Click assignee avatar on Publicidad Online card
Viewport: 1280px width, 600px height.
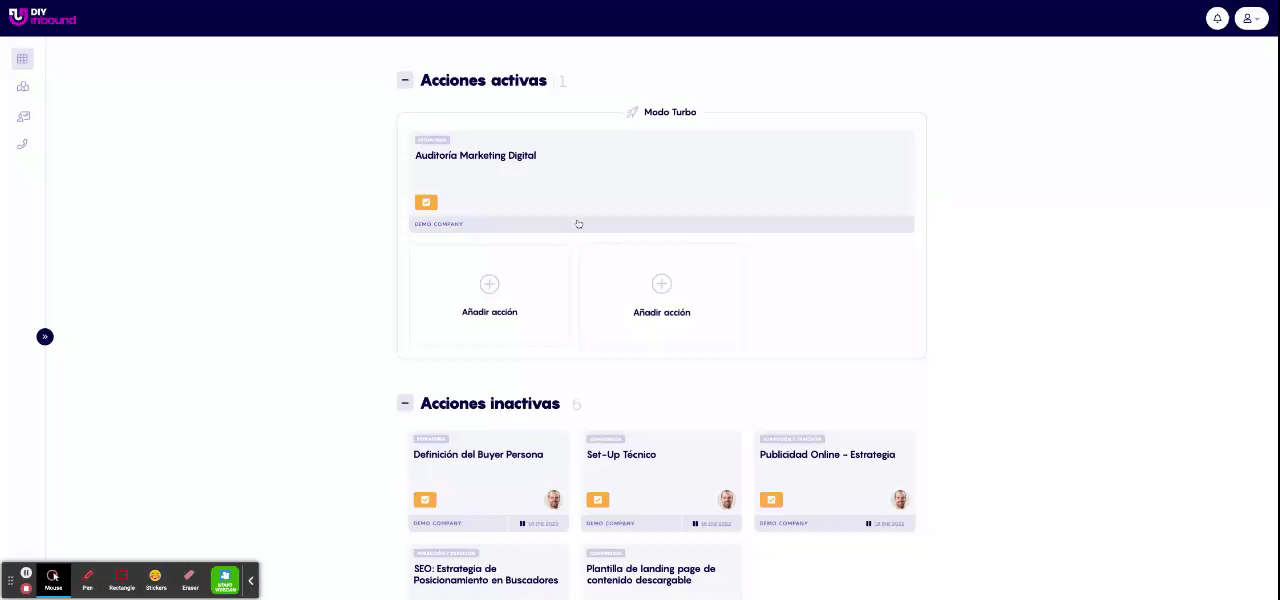900,499
